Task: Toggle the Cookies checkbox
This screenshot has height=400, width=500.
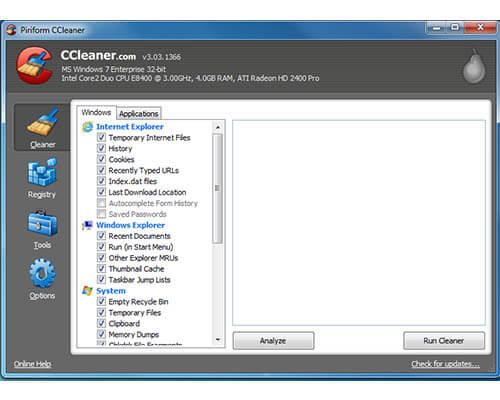Action: click(x=101, y=159)
